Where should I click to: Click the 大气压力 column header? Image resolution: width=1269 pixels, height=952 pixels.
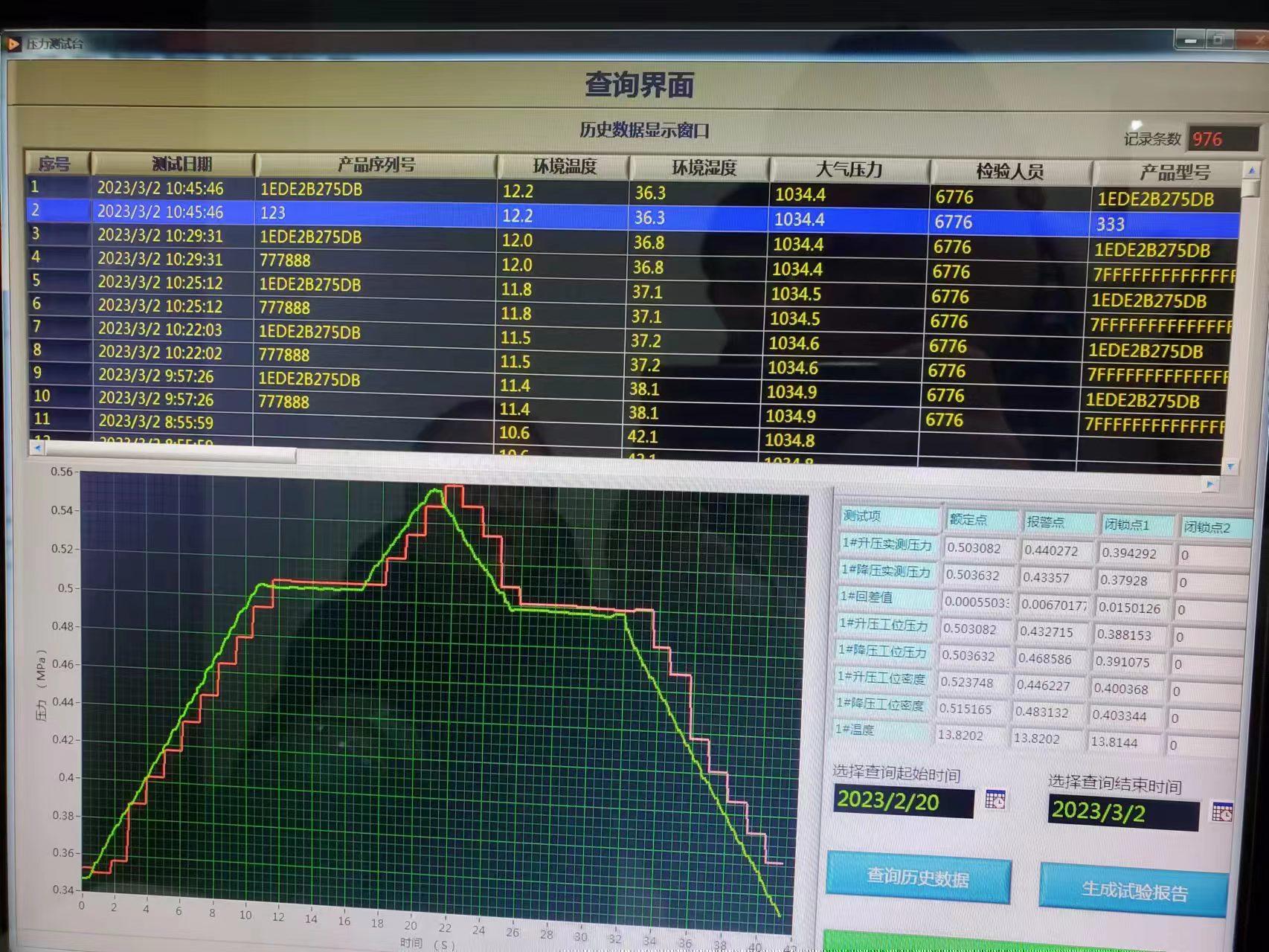(848, 170)
